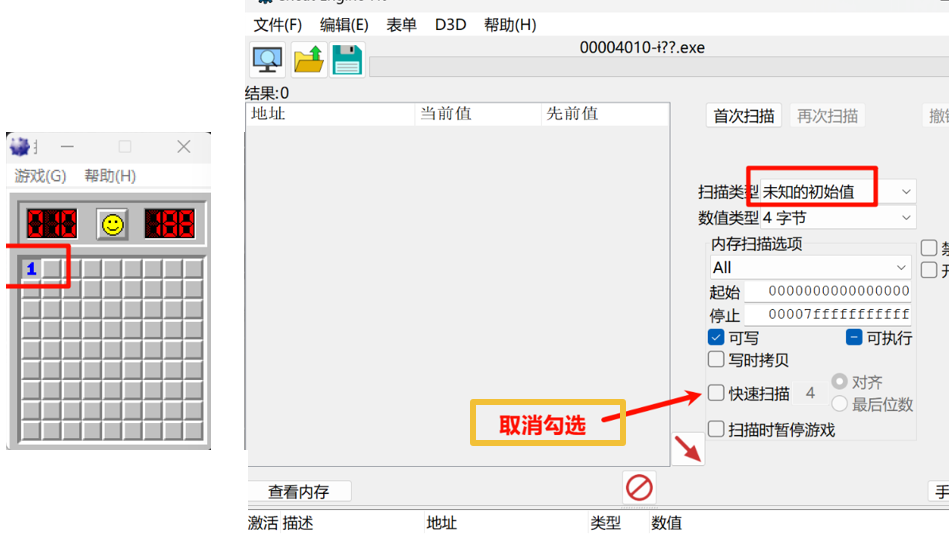Click the 类型 column header in address table

[x=605, y=523]
